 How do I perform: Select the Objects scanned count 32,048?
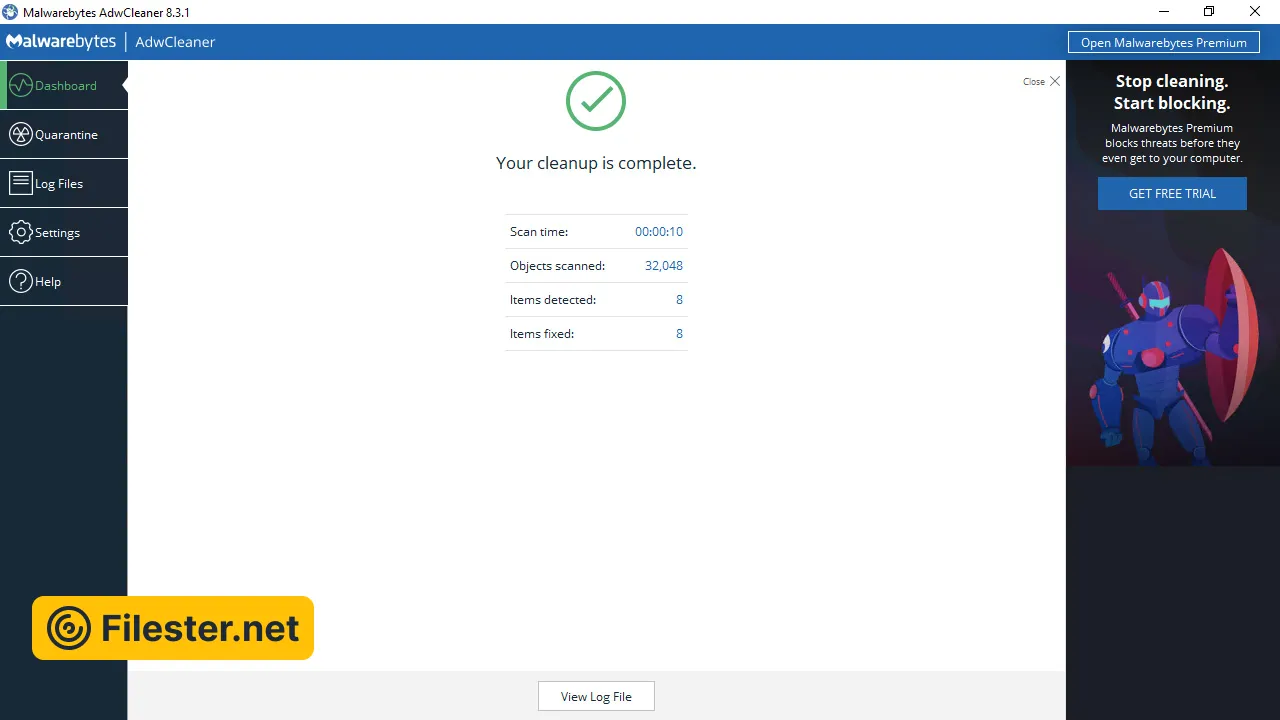[663, 266]
